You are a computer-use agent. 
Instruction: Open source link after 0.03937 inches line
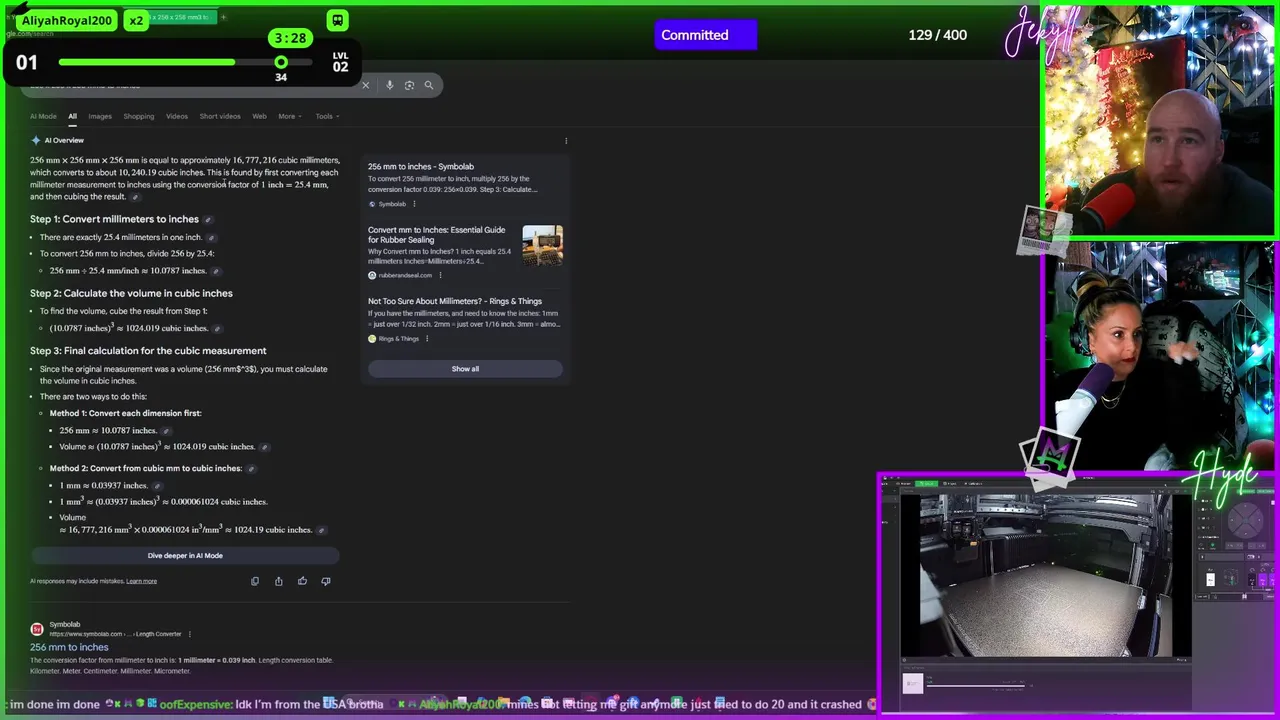tap(157, 485)
